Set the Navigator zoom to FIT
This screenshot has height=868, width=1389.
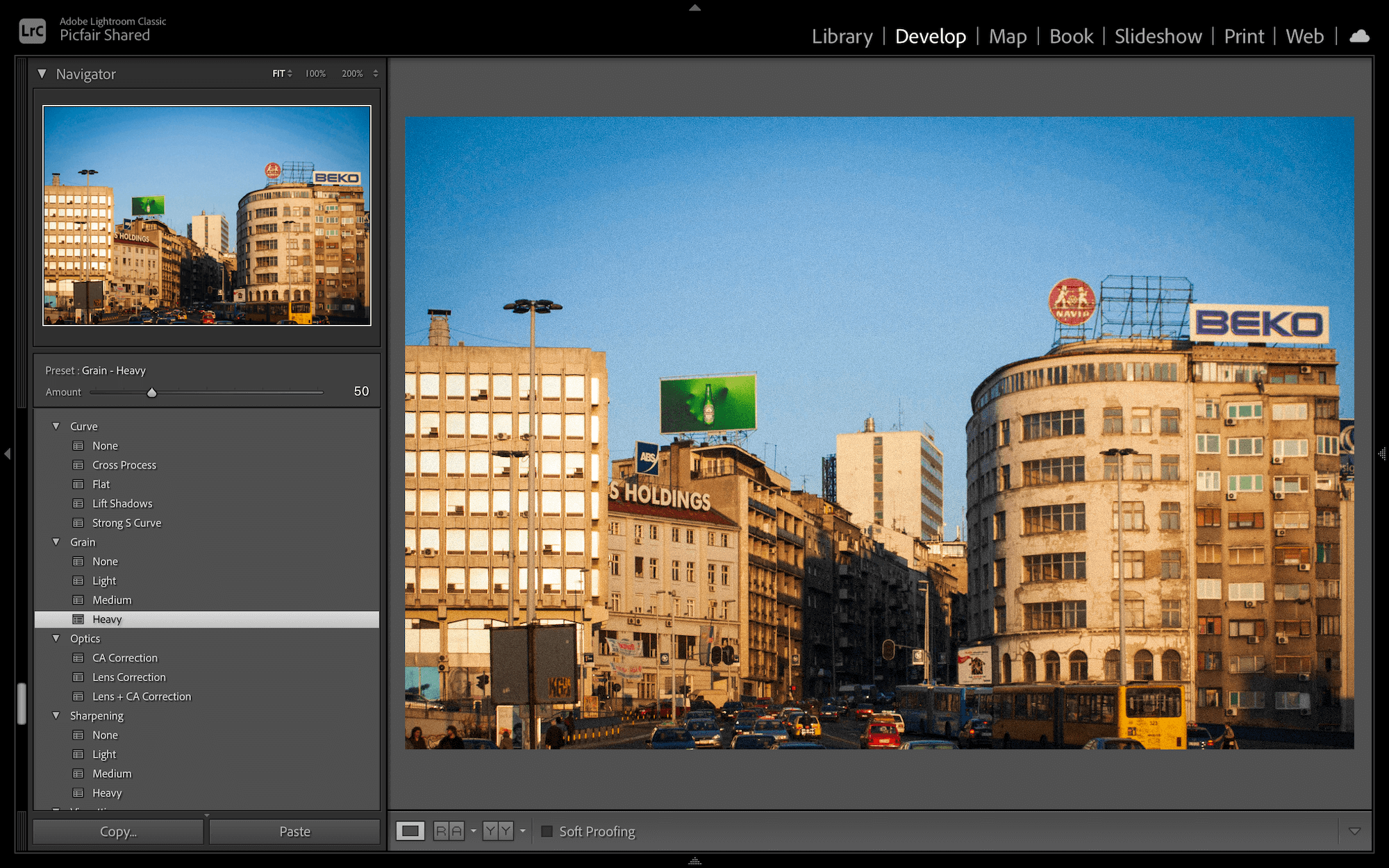[278, 74]
